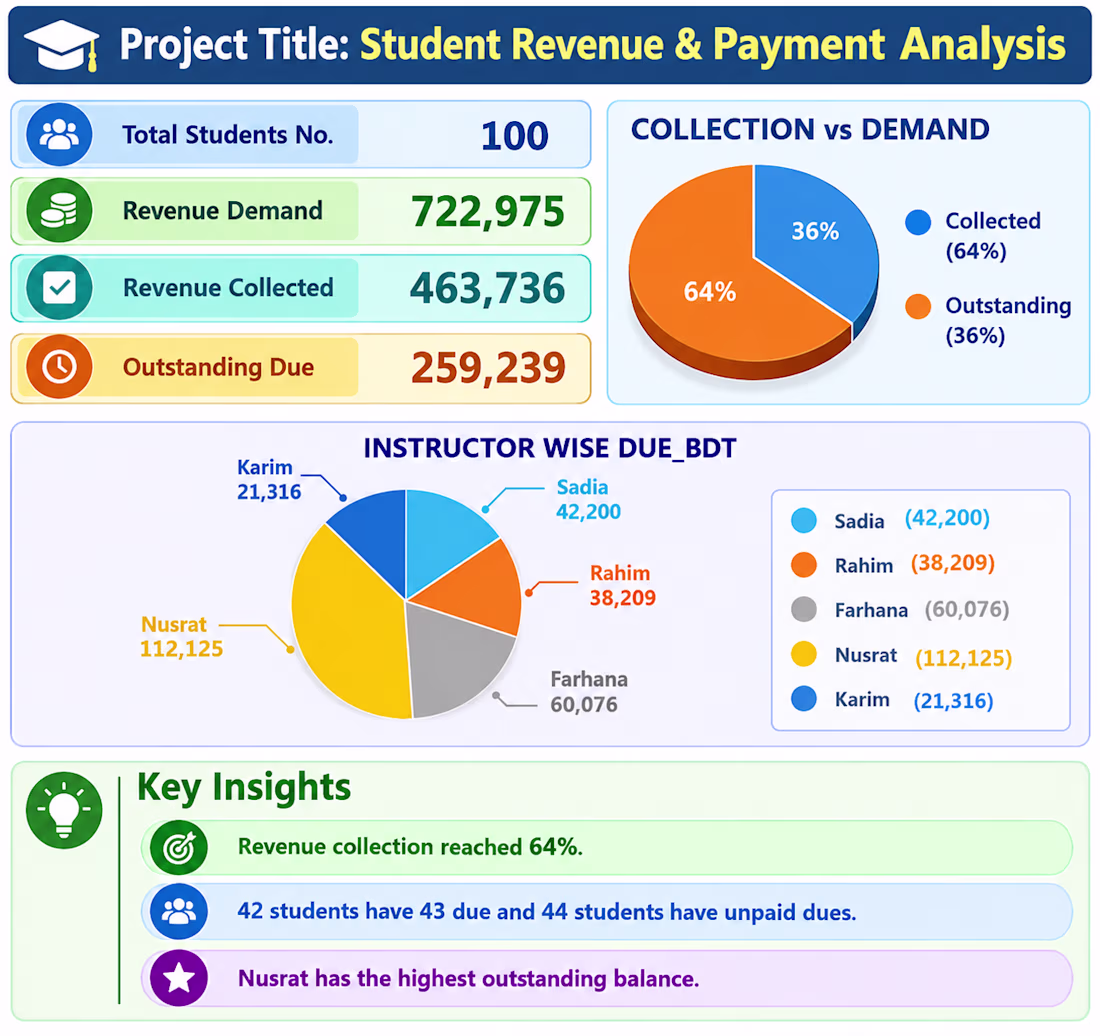Click the orange Outstanding legend dot

point(918,307)
